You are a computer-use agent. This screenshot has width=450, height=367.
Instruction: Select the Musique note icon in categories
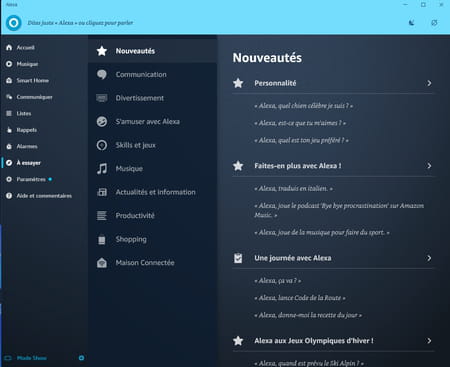(x=102, y=169)
